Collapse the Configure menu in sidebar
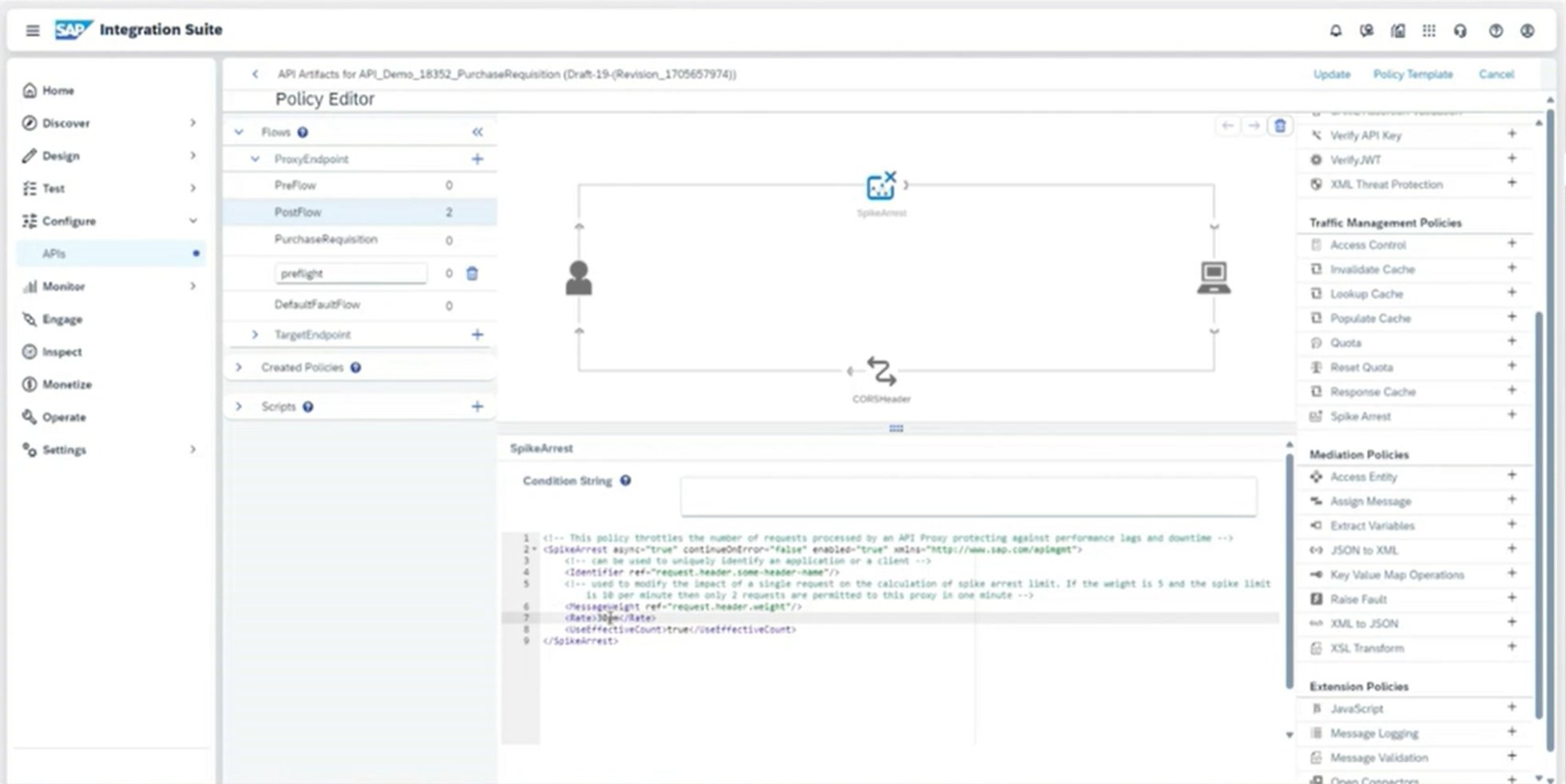1566x784 pixels. pyautogui.click(x=192, y=221)
